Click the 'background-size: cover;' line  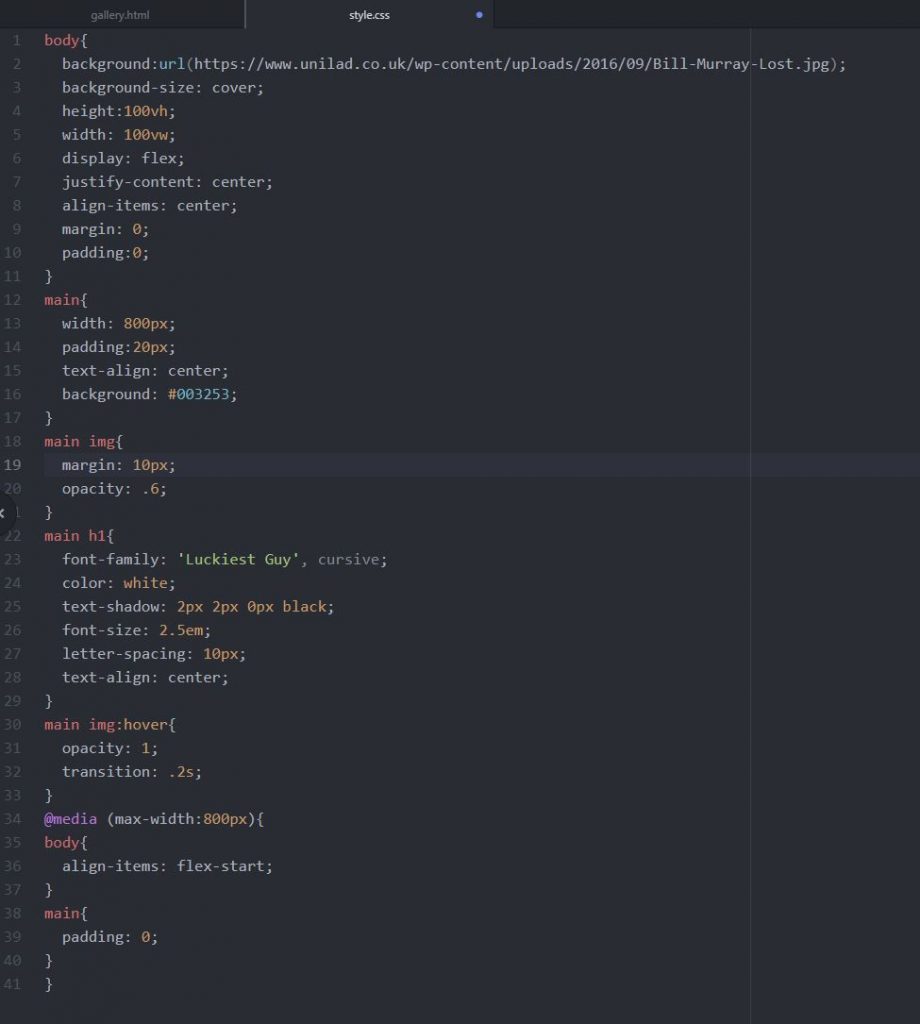(163, 88)
